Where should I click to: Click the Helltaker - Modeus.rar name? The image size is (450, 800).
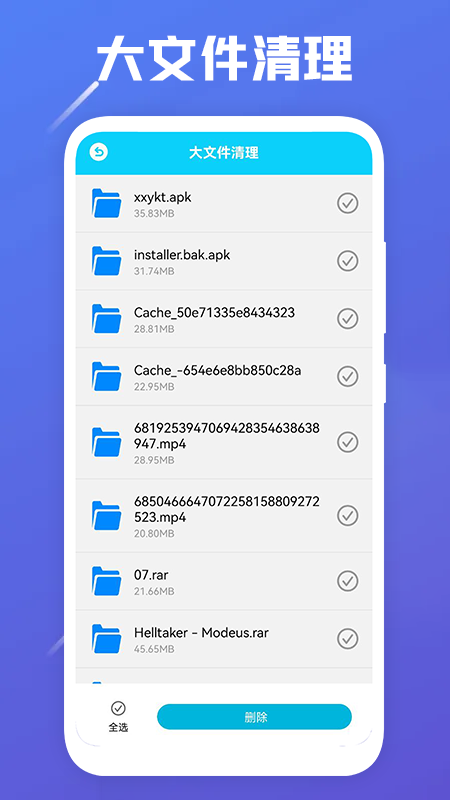click(201, 633)
